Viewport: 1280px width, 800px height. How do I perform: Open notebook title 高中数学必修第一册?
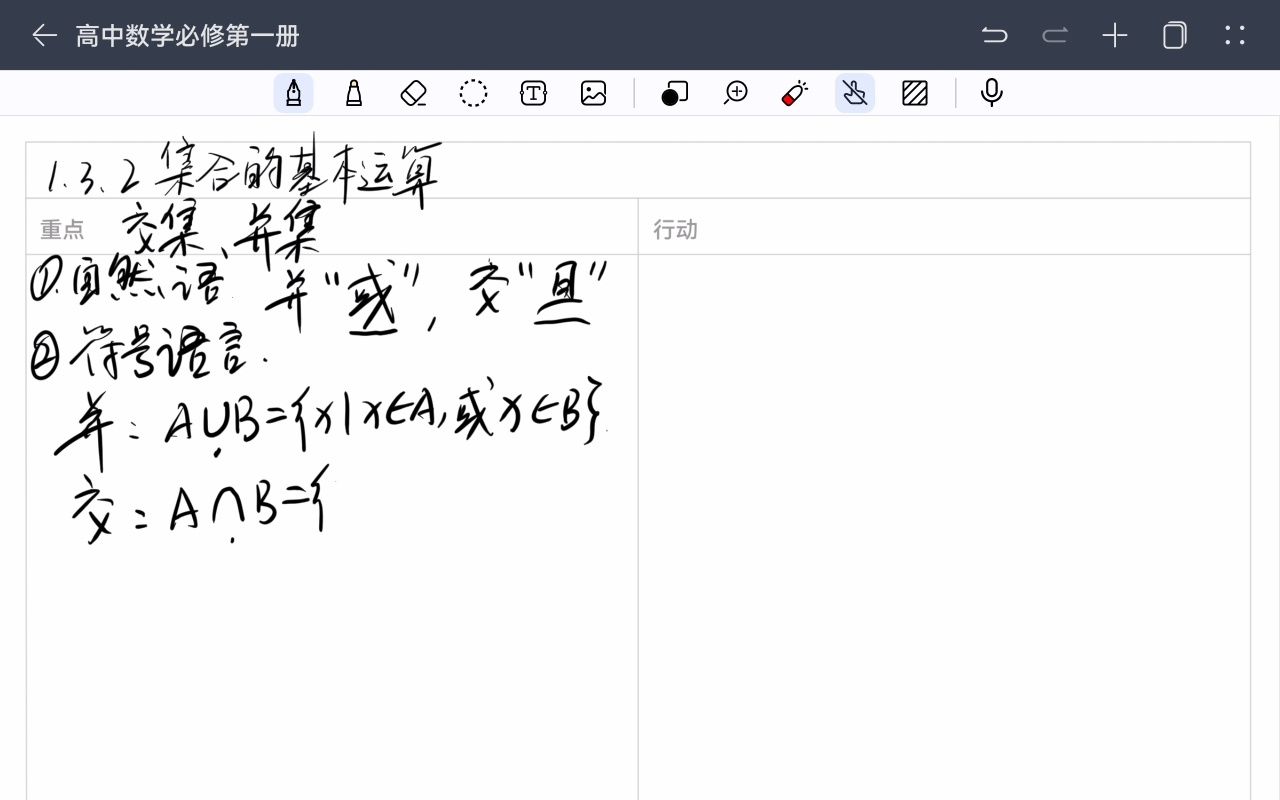pos(188,36)
